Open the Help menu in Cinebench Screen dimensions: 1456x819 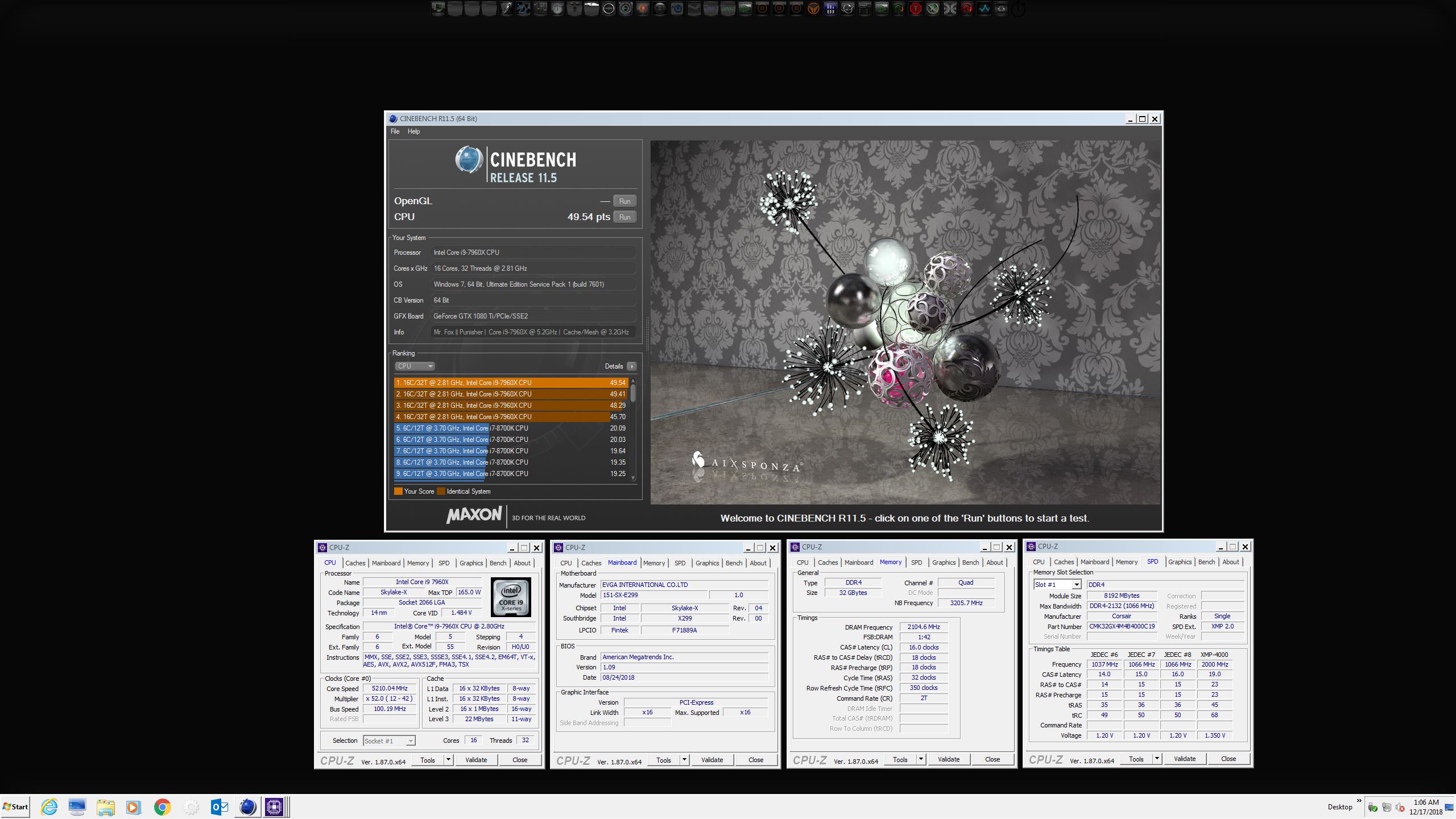(413, 131)
